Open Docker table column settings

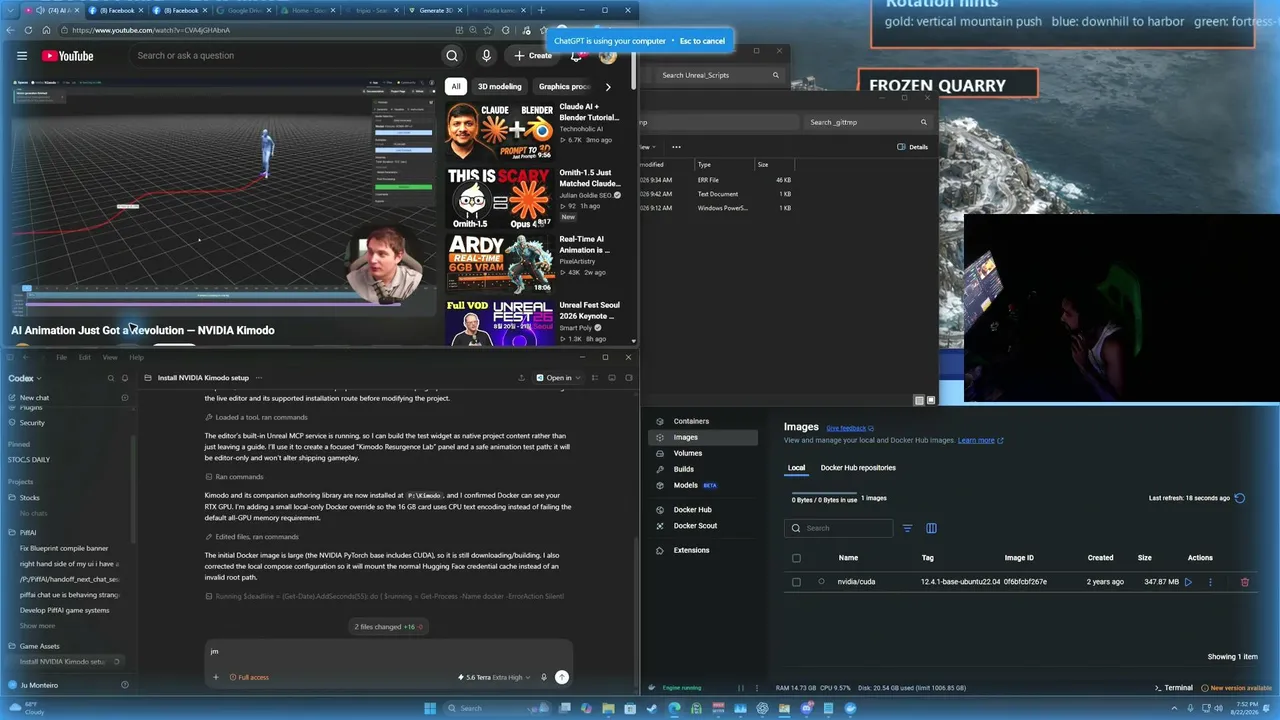931,528
